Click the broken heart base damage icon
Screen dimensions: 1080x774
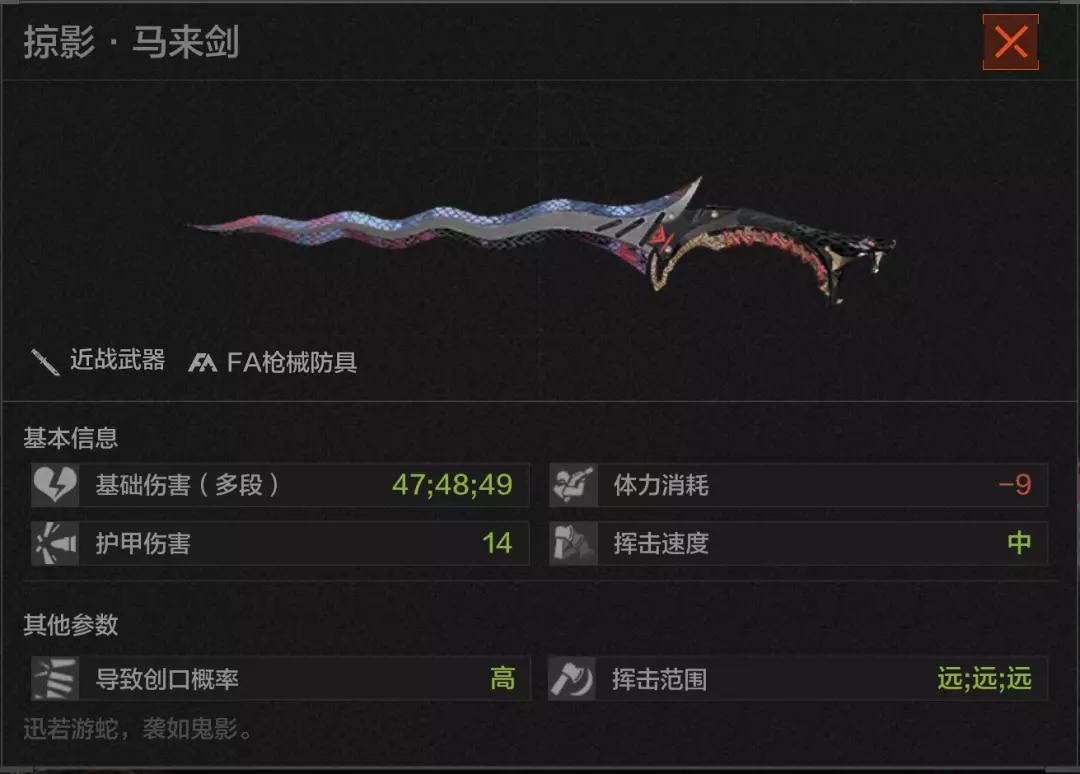coord(55,485)
